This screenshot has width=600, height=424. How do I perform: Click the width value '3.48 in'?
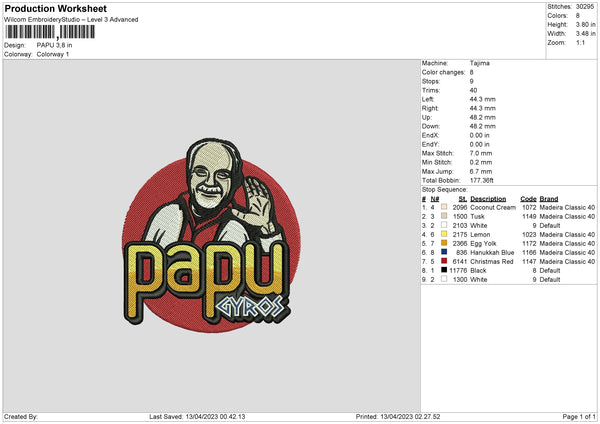coord(585,34)
